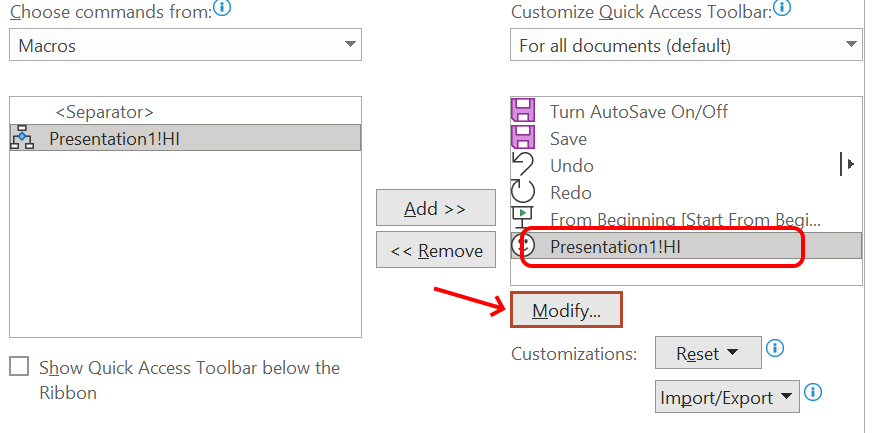Viewport: 873px width, 433px height.
Task: Click the purple Save icon
Action: (x=523, y=139)
